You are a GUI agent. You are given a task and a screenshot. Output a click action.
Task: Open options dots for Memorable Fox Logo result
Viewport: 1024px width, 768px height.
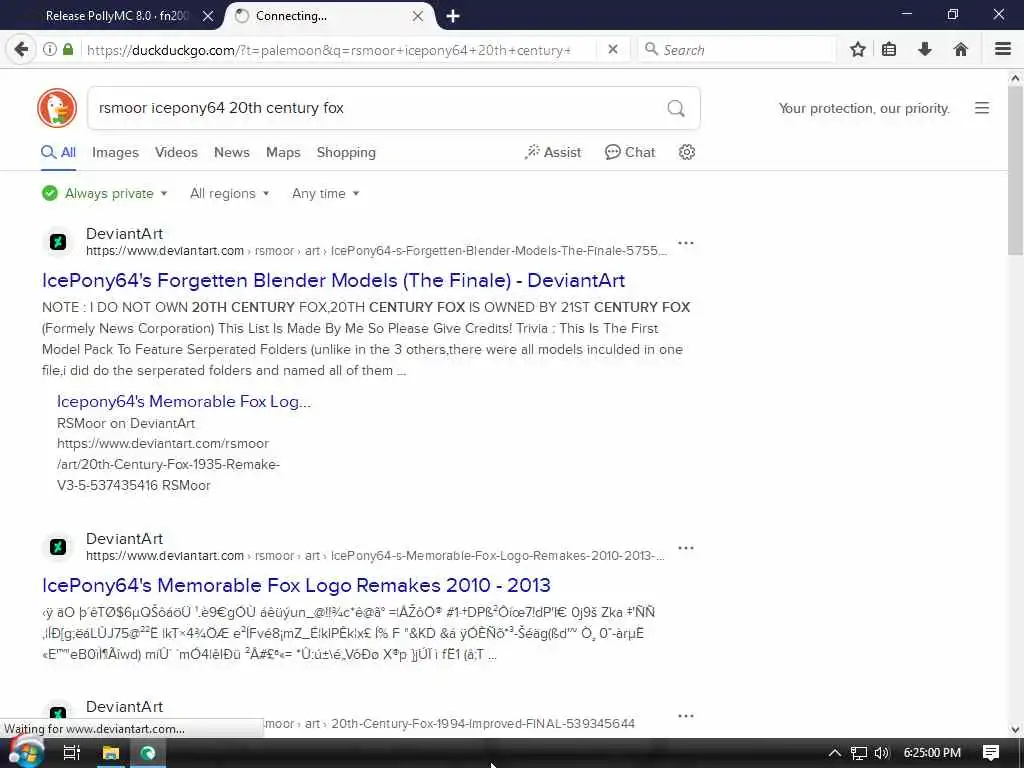coord(686,548)
